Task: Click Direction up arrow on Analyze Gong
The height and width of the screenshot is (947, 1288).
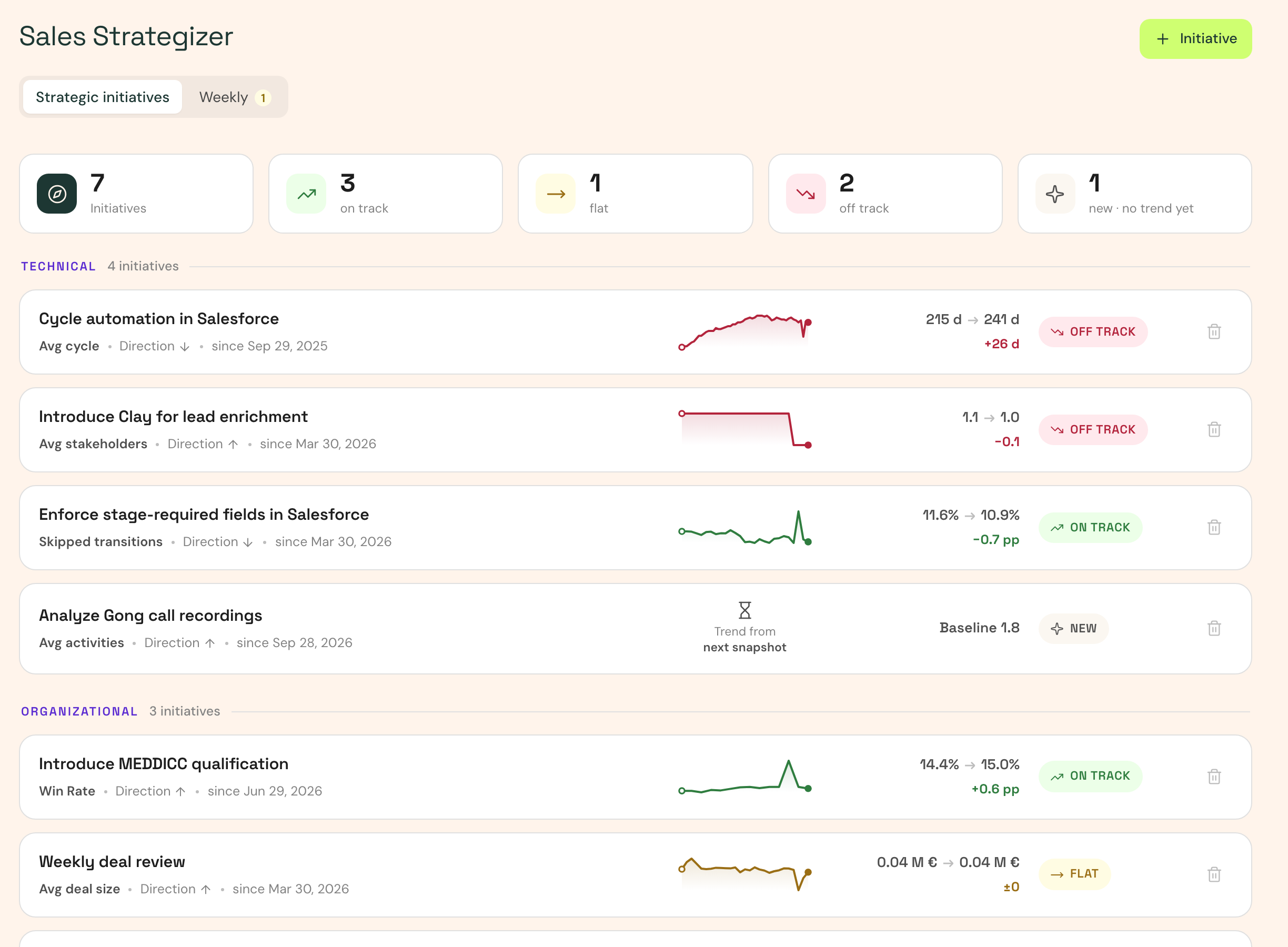Action: tap(210, 643)
